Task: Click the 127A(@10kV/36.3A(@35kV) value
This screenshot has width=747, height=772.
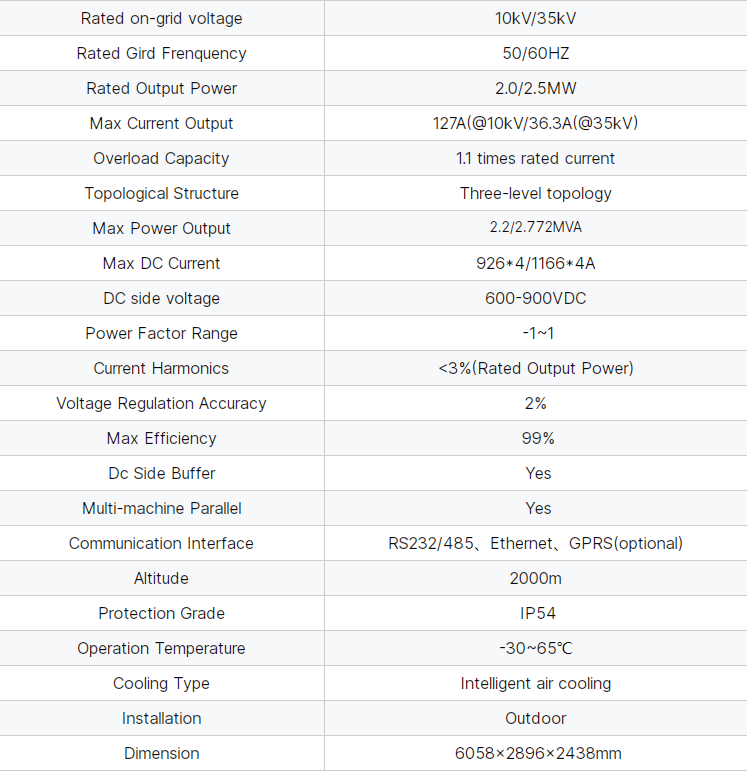Action: 535,123
